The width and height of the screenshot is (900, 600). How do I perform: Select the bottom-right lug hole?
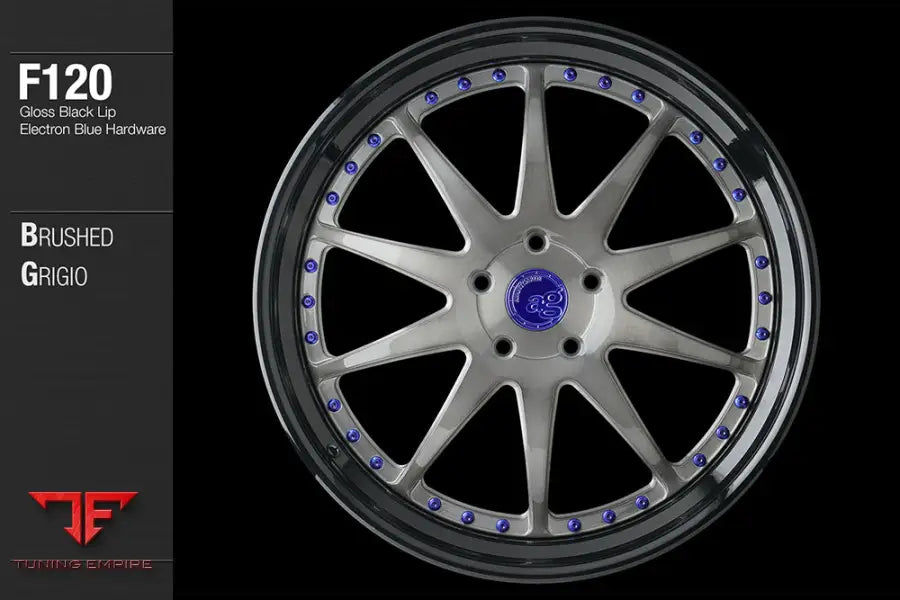(571, 346)
